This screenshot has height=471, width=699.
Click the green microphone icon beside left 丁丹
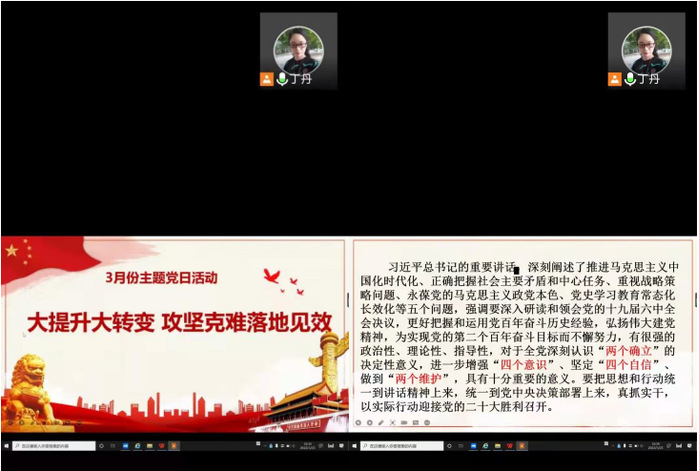coord(282,79)
